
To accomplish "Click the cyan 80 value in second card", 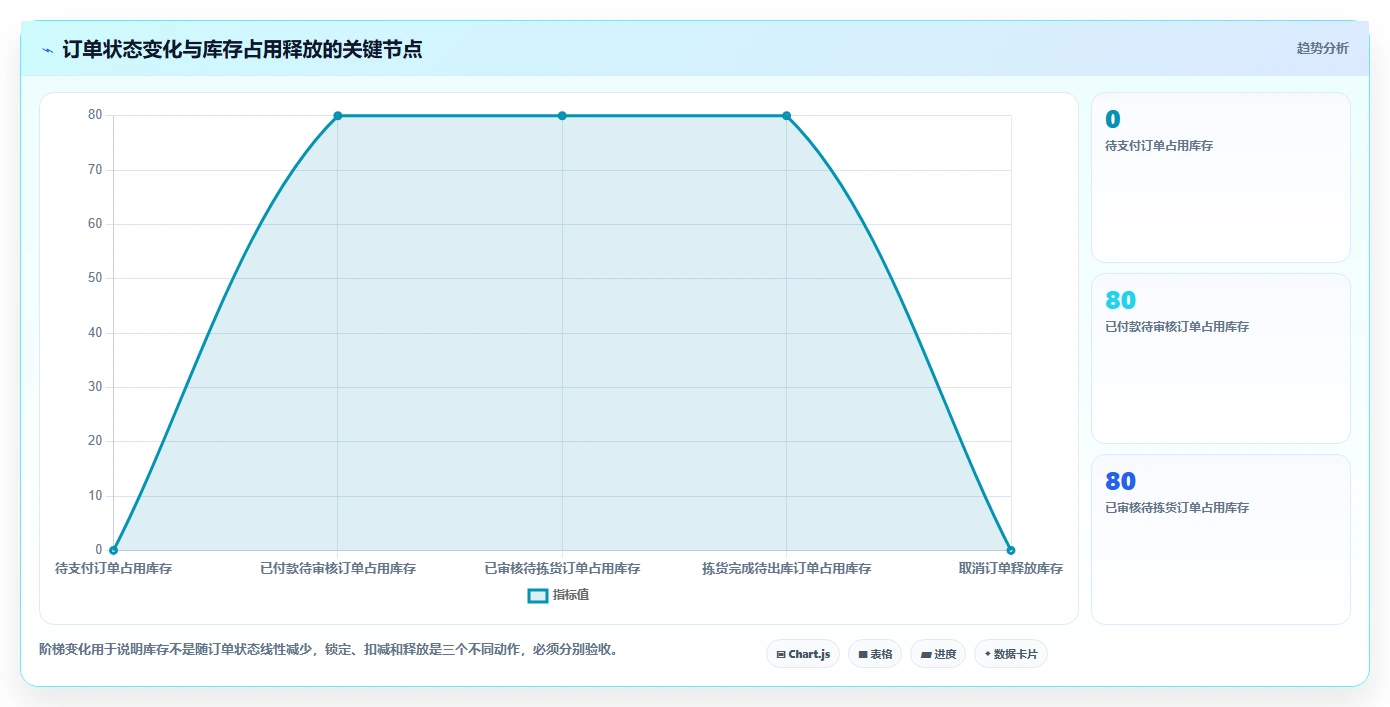I will [x=1121, y=300].
